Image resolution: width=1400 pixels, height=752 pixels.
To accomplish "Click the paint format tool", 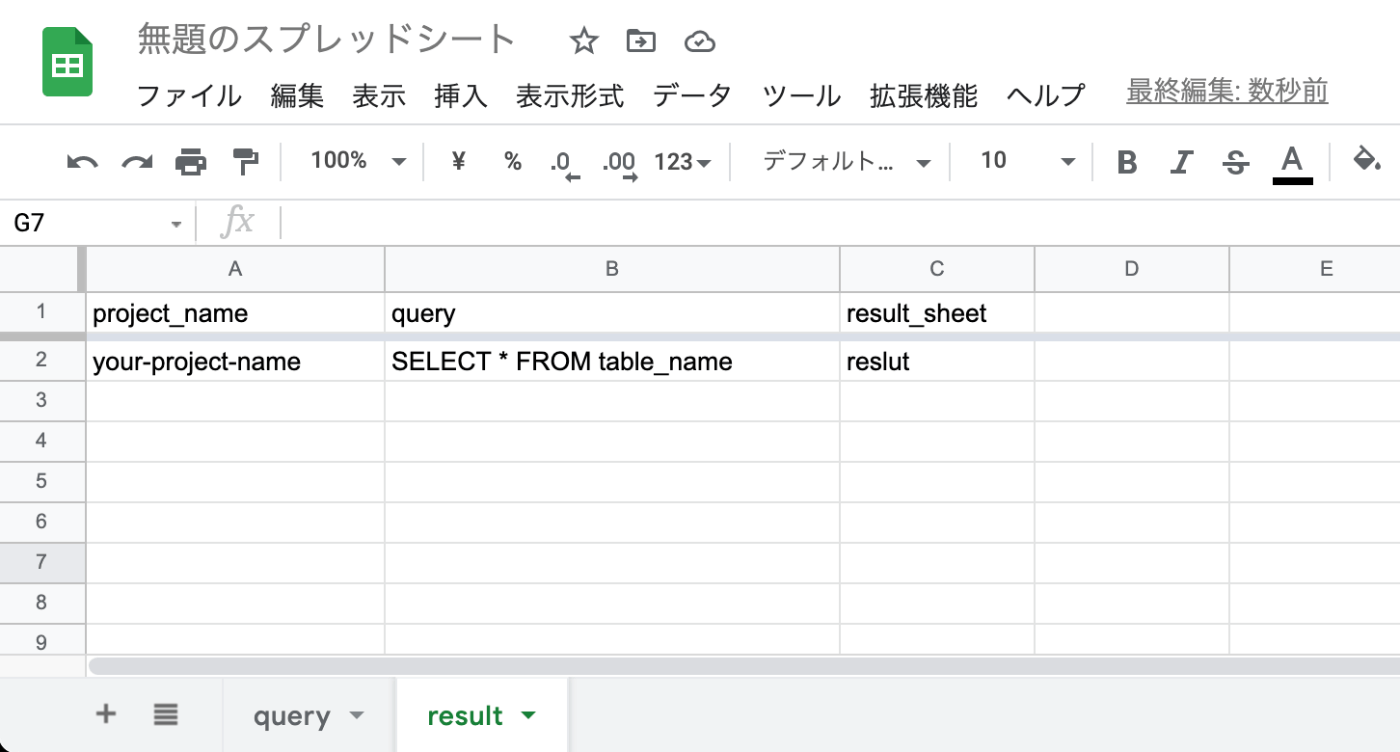I will pyautogui.click(x=245, y=161).
